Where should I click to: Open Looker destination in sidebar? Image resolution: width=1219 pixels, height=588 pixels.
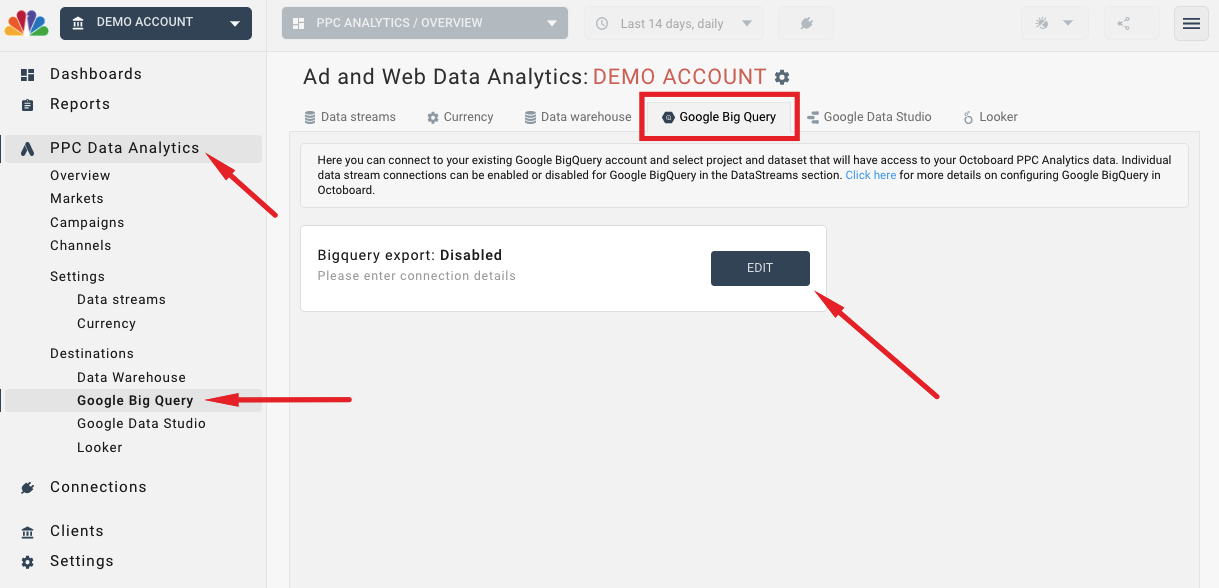tap(100, 447)
